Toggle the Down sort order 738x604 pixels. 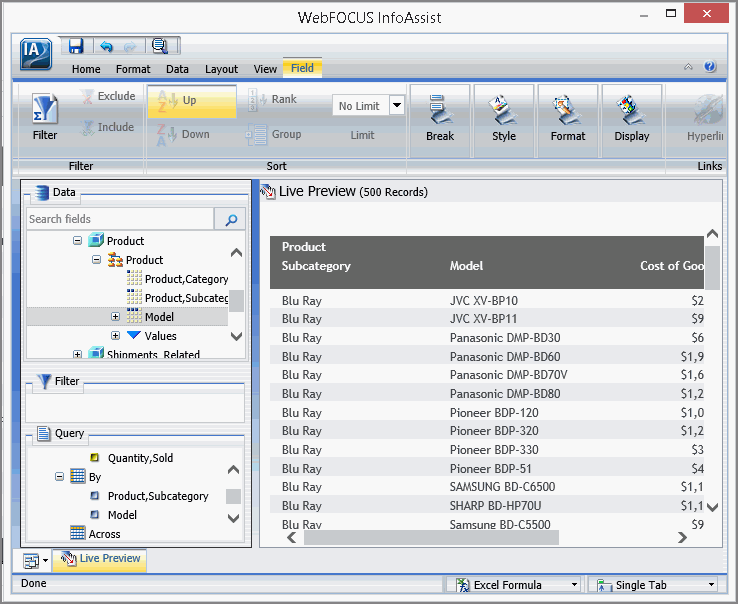[184, 135]
